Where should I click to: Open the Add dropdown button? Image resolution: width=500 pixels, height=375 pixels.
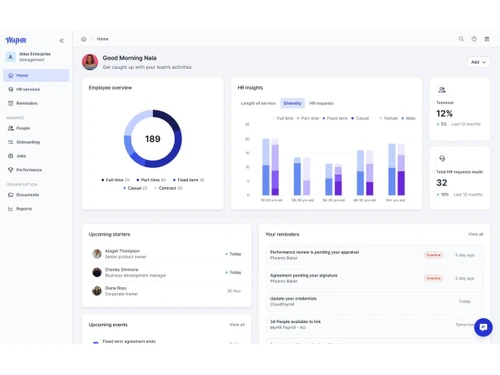tap(478, 62)
